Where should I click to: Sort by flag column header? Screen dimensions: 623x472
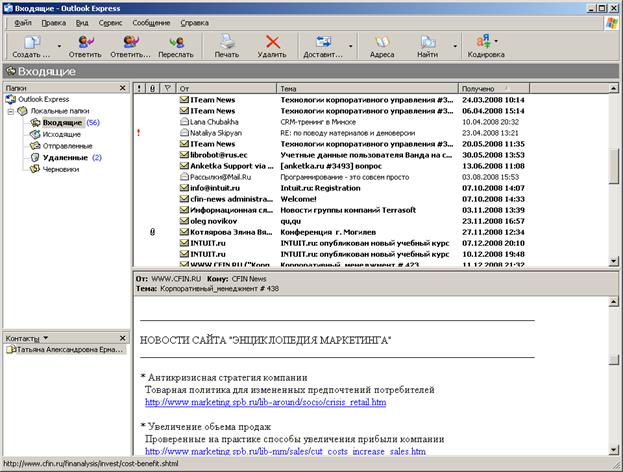(168, 89)
